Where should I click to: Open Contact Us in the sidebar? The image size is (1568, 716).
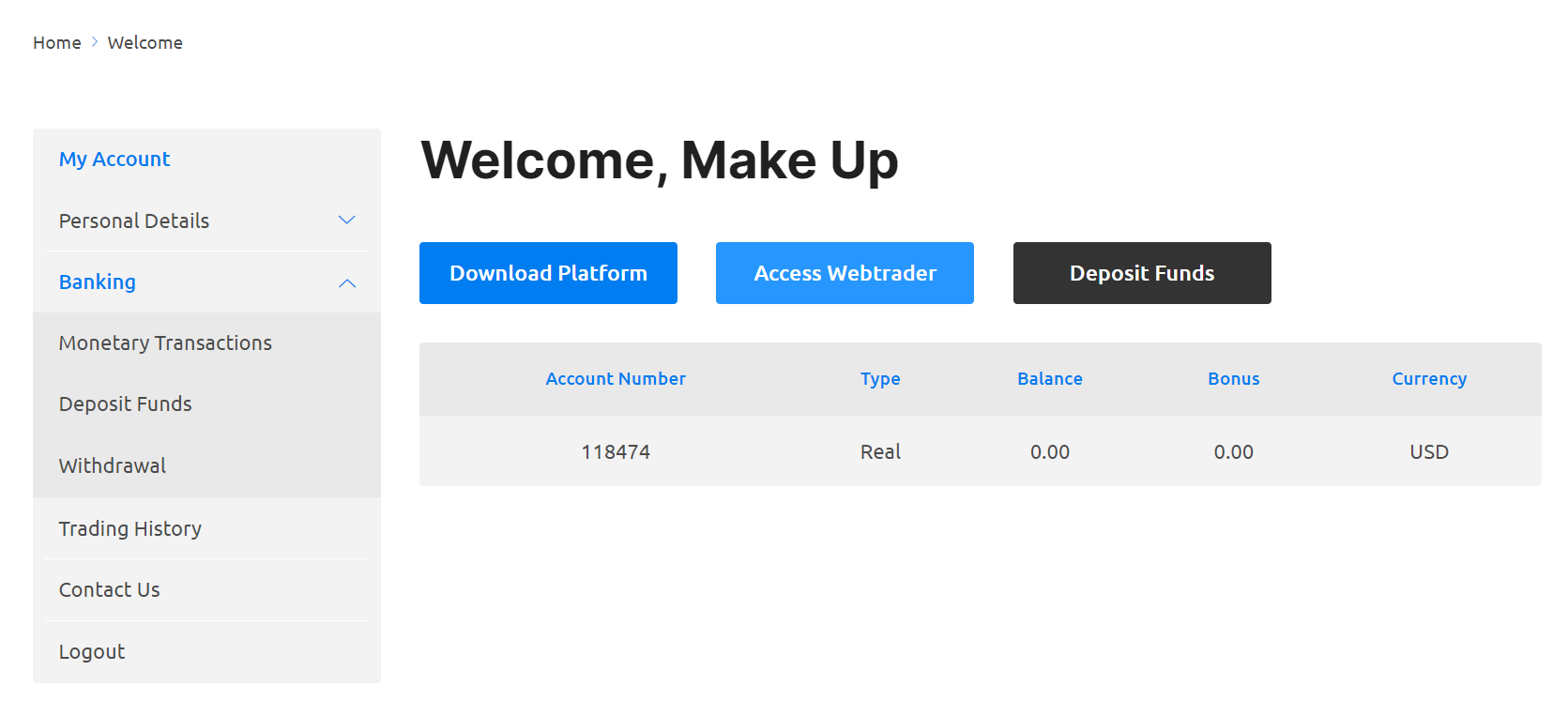[110, 589]
